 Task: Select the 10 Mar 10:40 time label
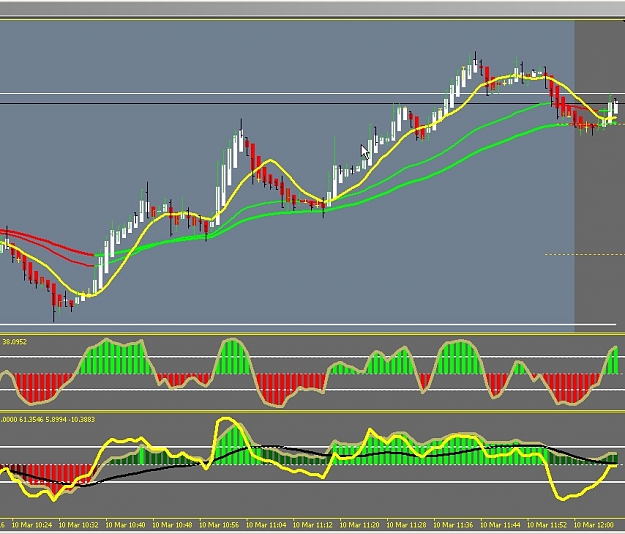point(126,525)
